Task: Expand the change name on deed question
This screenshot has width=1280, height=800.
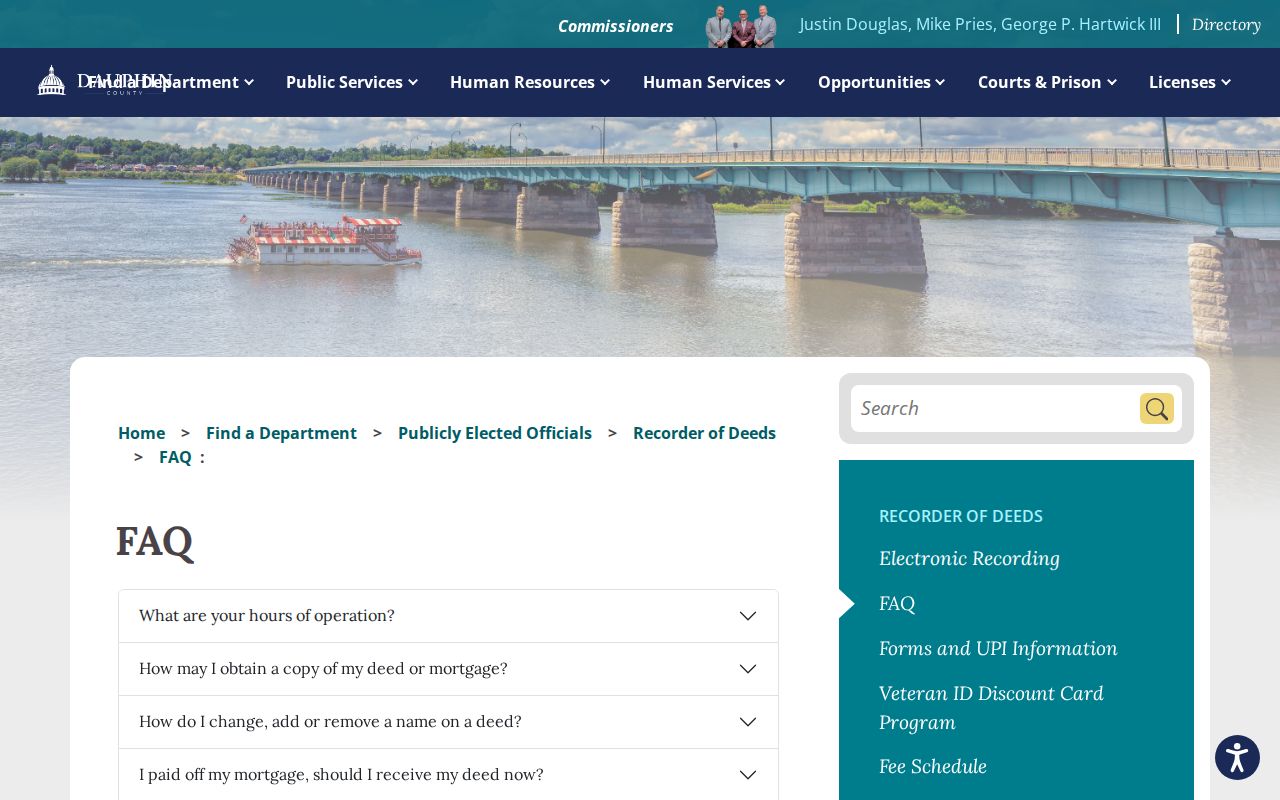Action: click(448, 722)
